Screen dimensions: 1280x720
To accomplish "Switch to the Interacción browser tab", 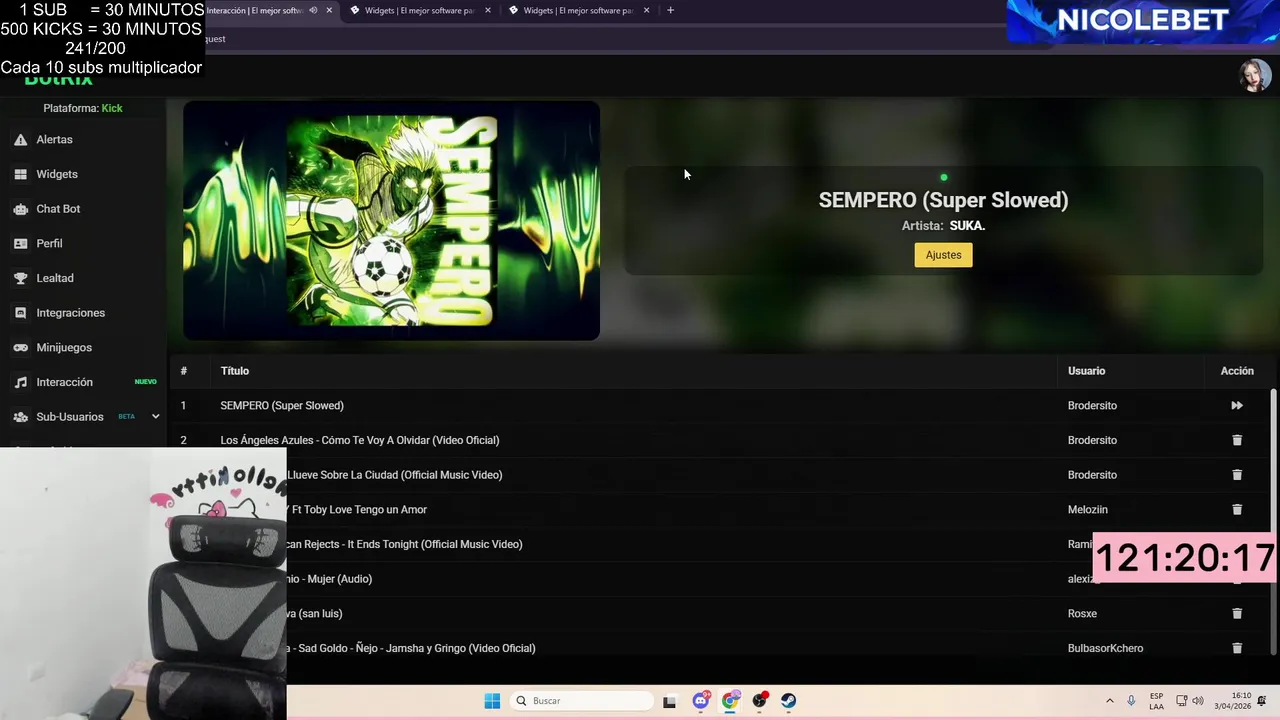I will click(x=254, y=10).
